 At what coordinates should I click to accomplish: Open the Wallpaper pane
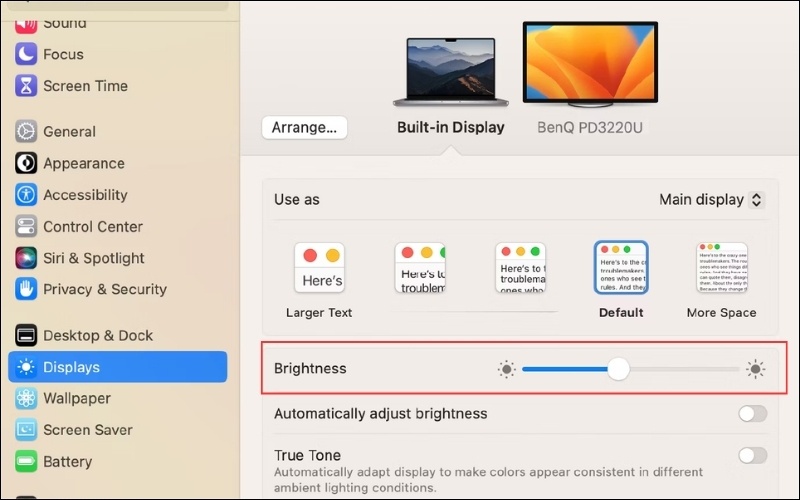pos(117,398)
